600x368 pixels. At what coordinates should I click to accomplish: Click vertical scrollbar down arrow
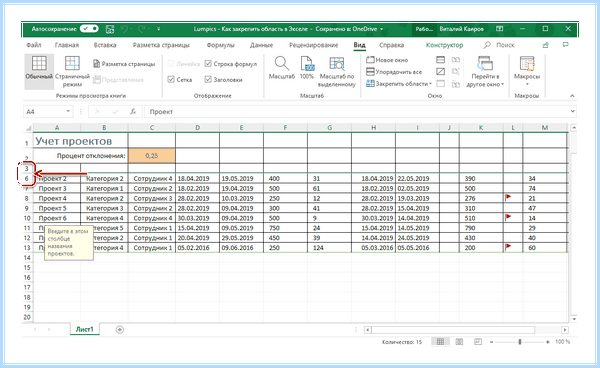point(573,319)
